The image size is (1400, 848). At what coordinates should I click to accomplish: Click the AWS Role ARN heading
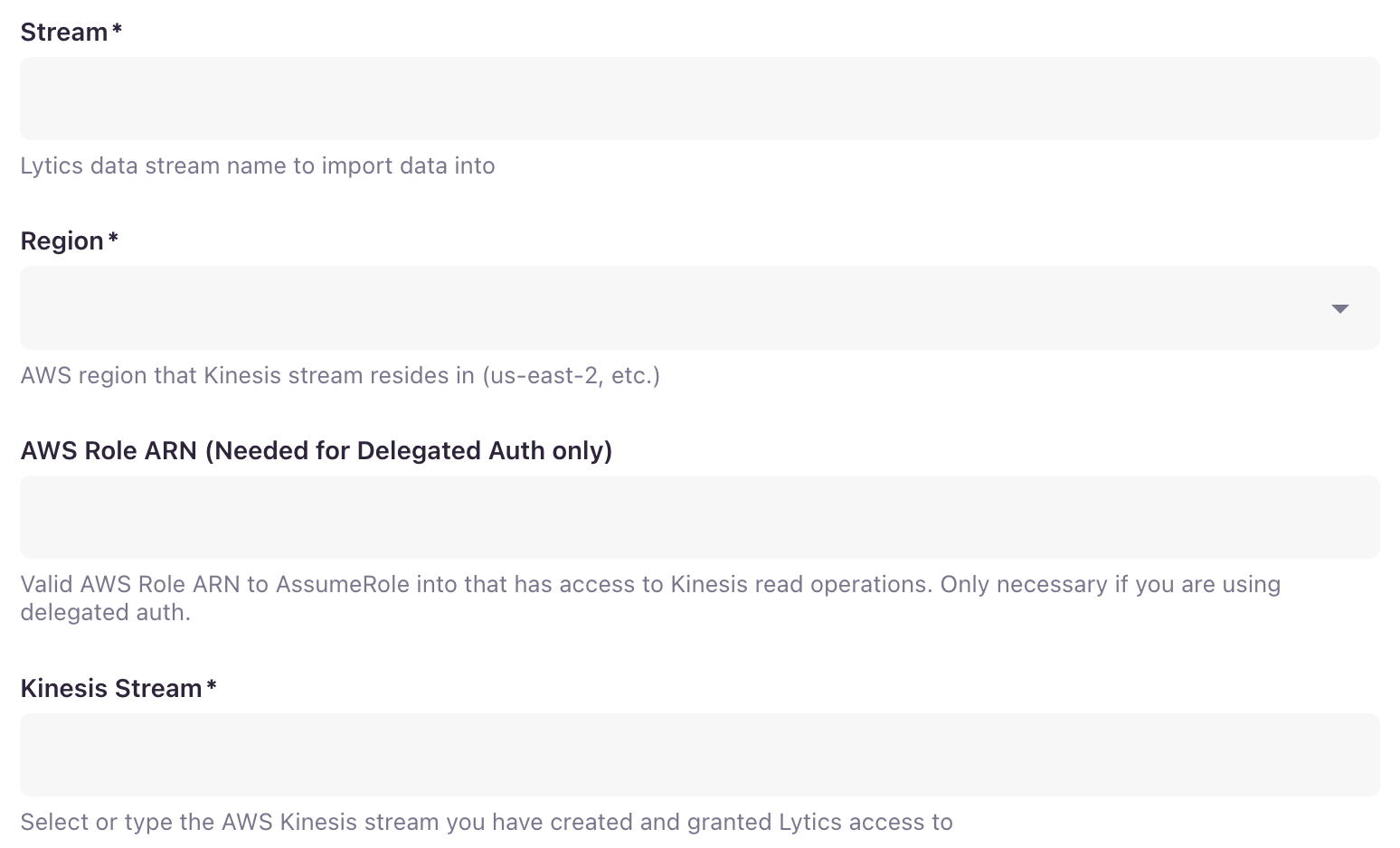317,450
